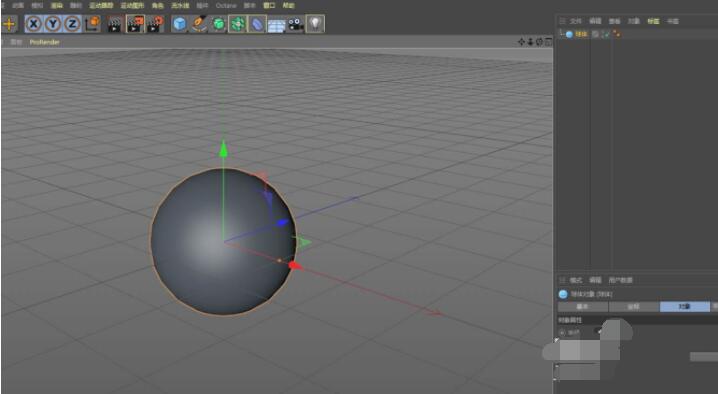Switch to the highlighted Object attribute tab
Viewport: 718px width, 394px height.
point(685,306)
